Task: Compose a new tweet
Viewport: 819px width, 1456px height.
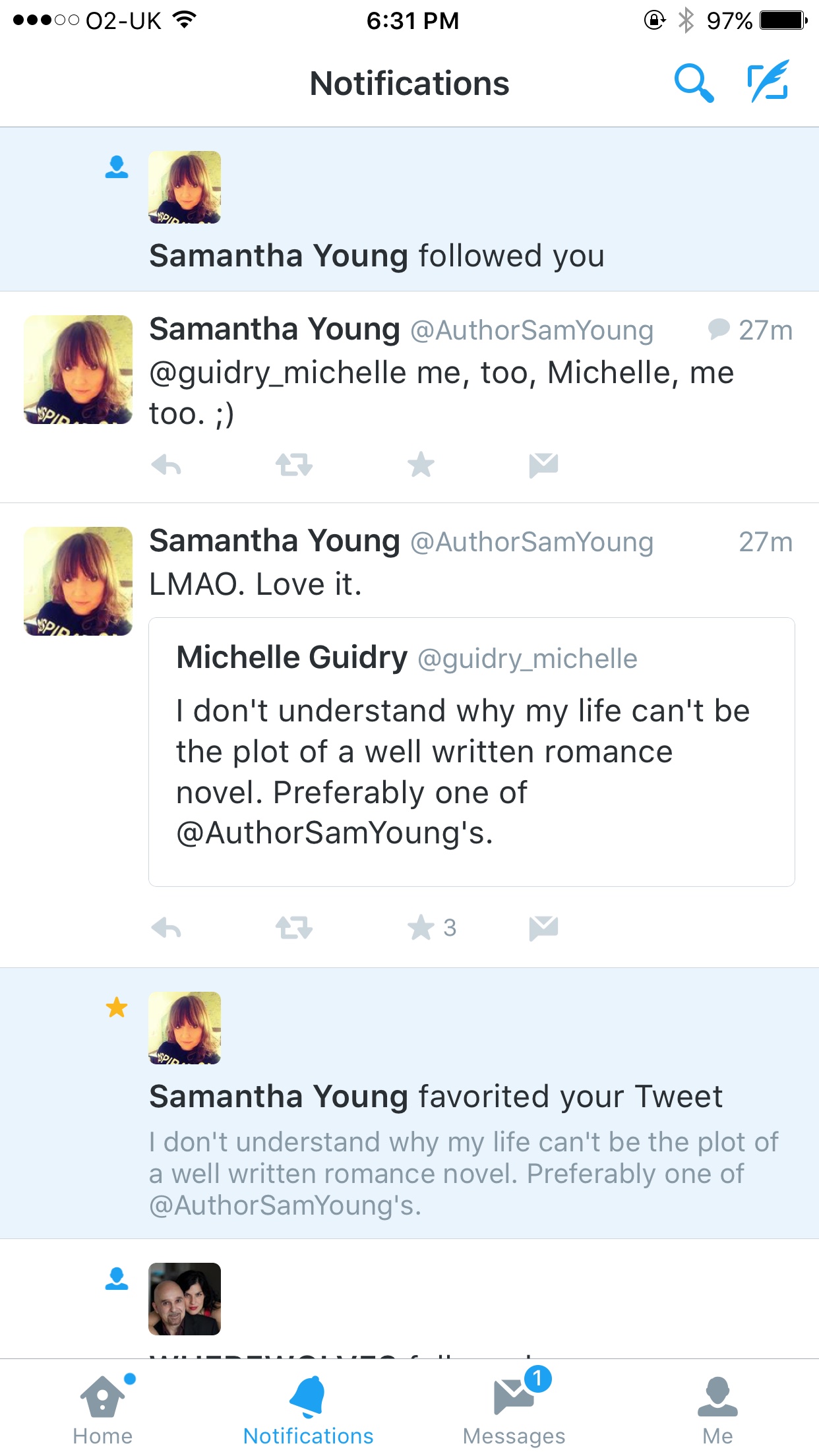Action: (768, 82)
